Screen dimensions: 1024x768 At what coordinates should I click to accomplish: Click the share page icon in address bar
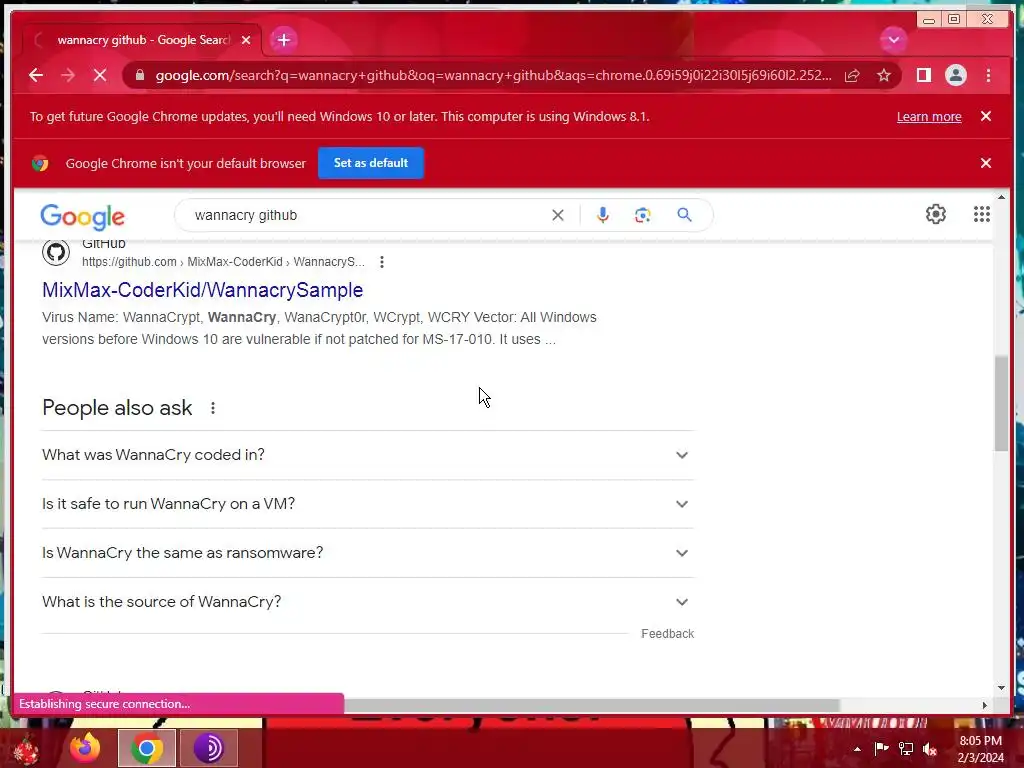click(852, 75)
